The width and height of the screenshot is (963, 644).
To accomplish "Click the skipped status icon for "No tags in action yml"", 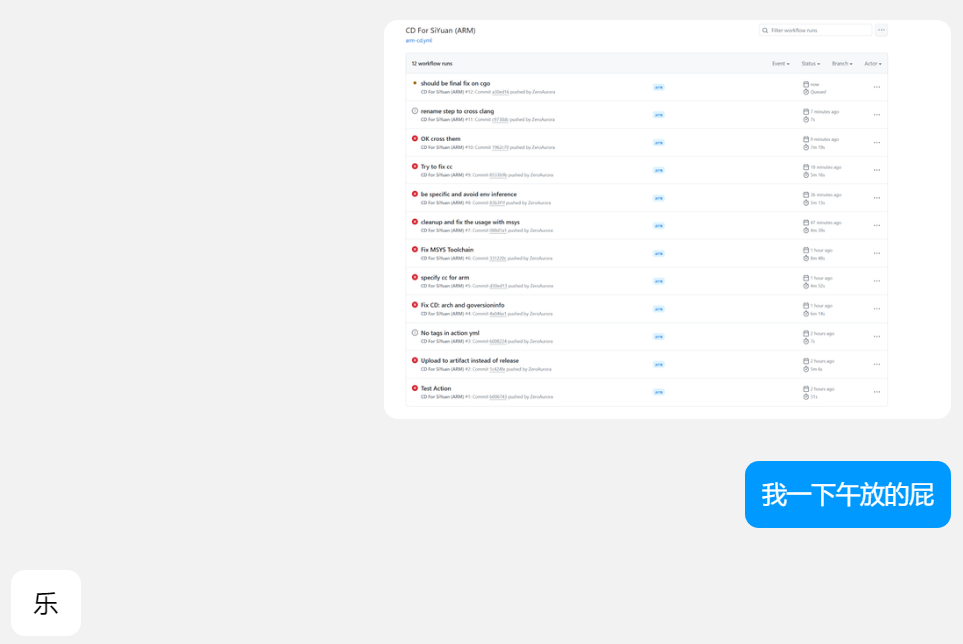I will tap(415, 333).
